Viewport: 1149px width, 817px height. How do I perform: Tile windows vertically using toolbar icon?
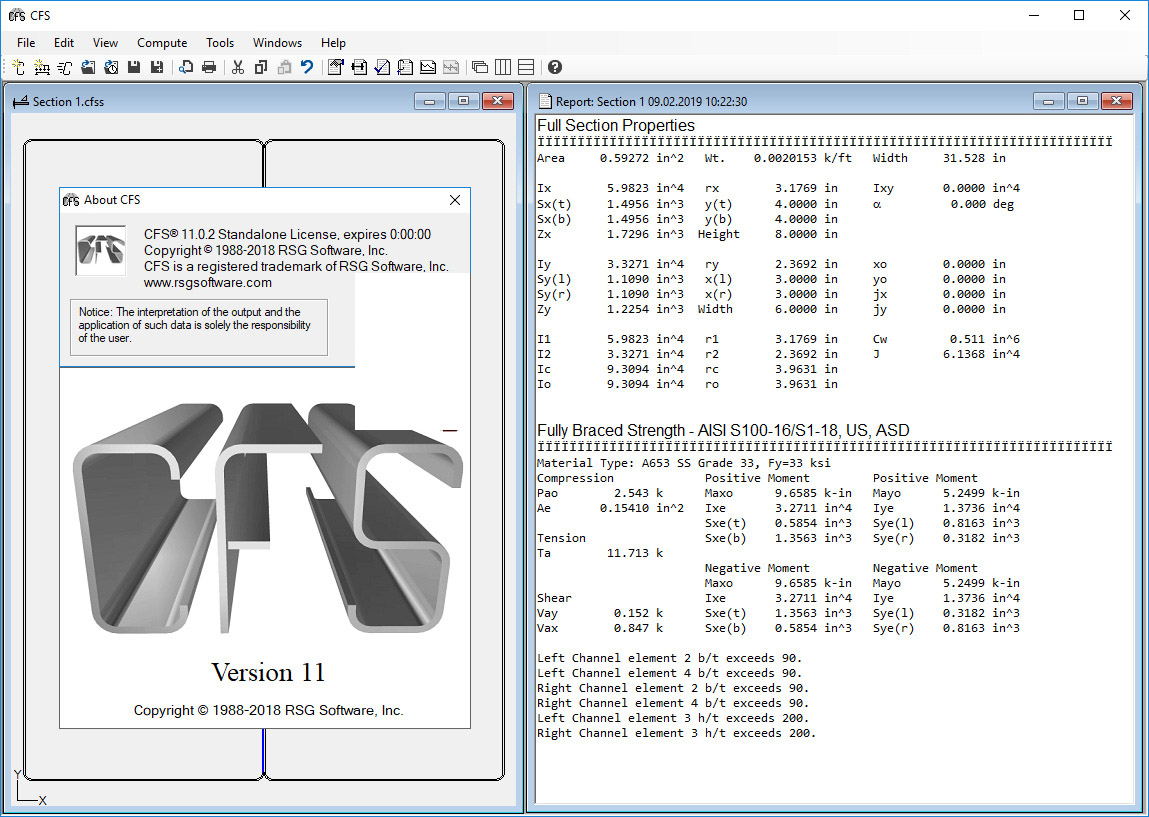pos(503,67)
